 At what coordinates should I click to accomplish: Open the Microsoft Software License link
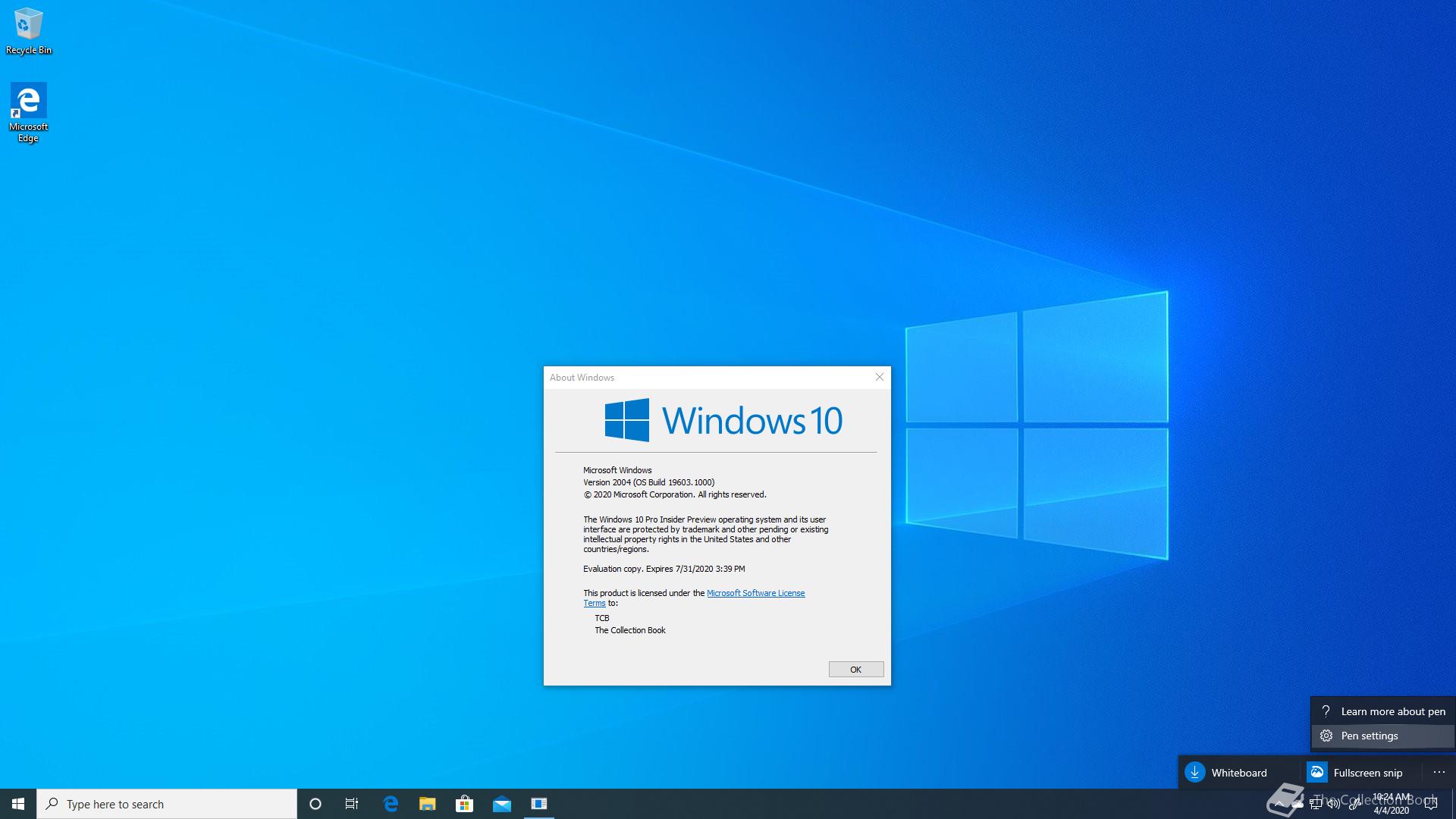(x=755, y=593)
